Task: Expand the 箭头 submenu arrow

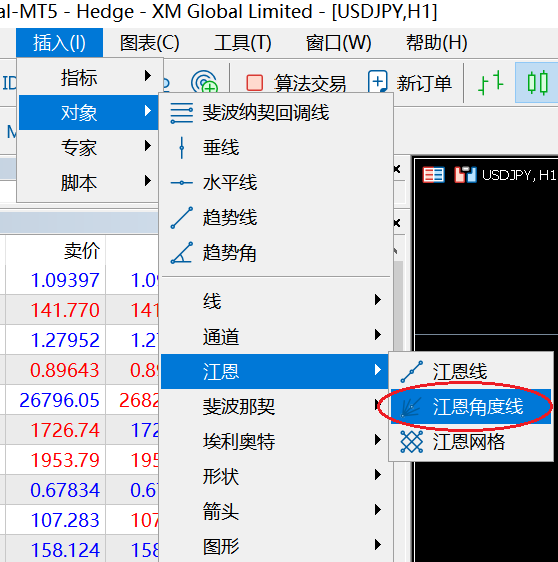Action: click(x=378, y=510)
